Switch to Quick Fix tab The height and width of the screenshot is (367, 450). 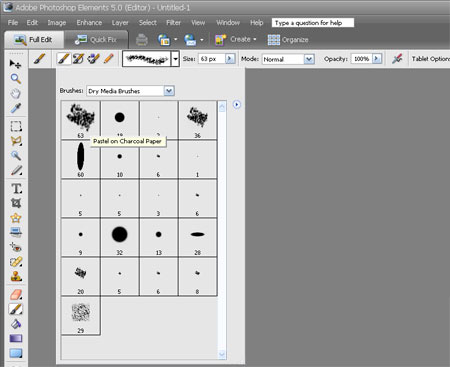click(96, 40)
